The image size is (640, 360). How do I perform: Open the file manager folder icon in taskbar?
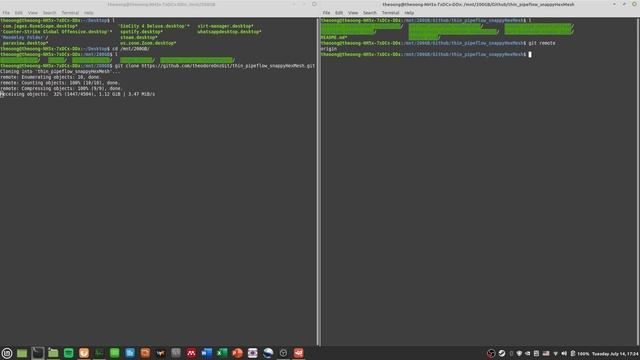coord(53,353)
